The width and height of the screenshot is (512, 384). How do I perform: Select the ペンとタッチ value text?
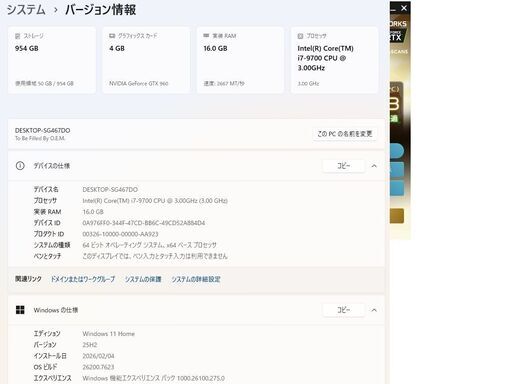(x=155, y=256)
